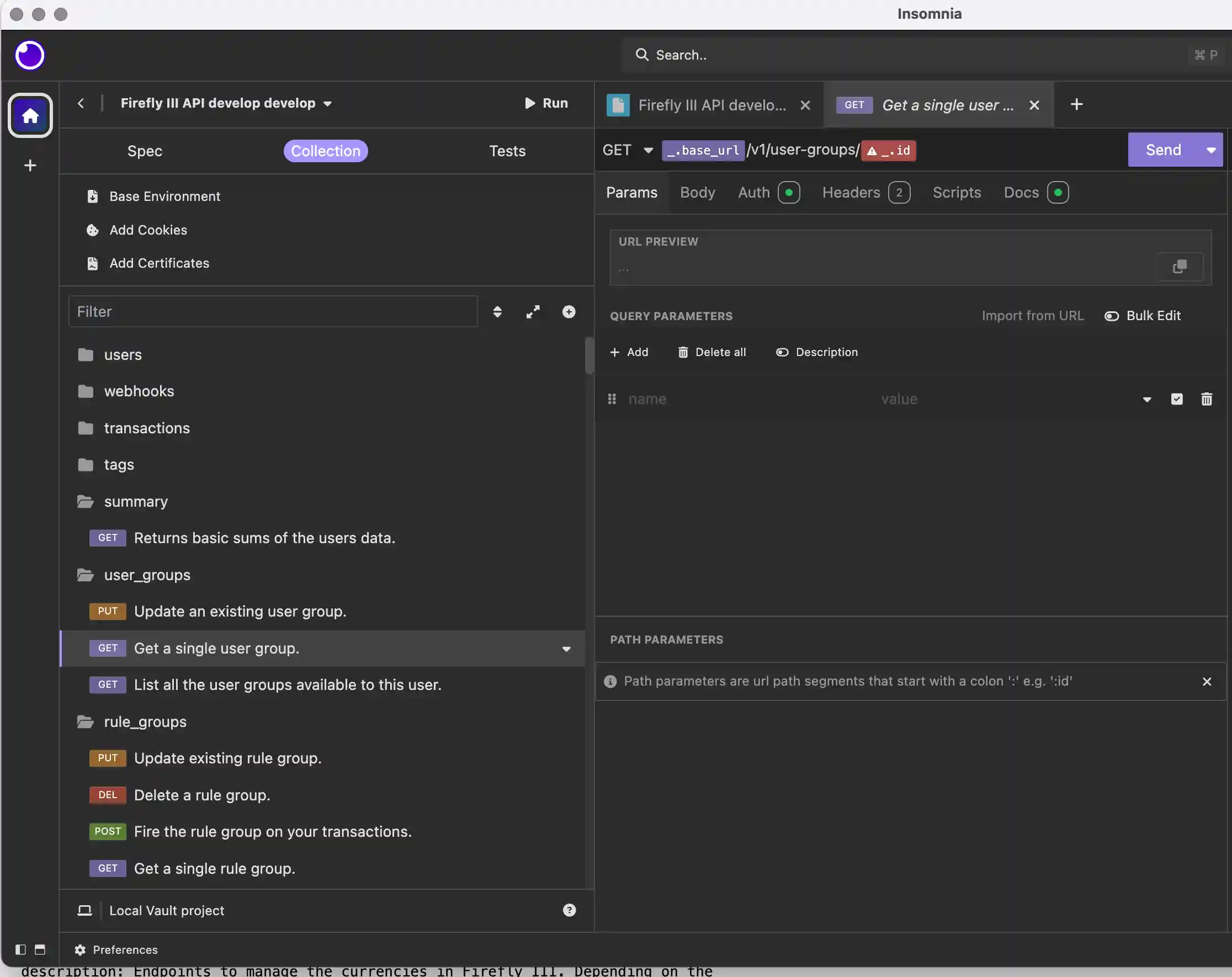The image size is (1232, 977).
Task: Copy the URL preview using the copy icon
Action: click(1180, 266)
